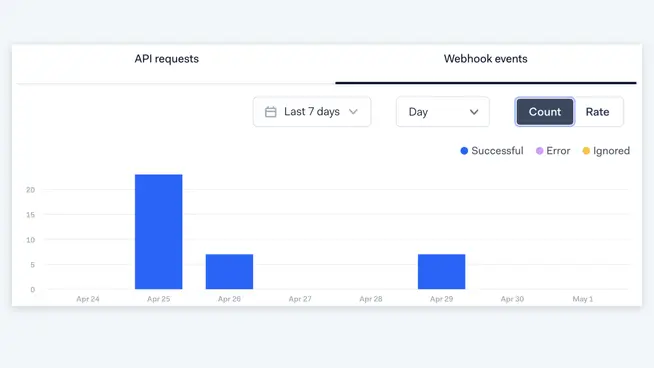
Task: Toggle the Ignored series in legend
Action: (x=606, y=151)
